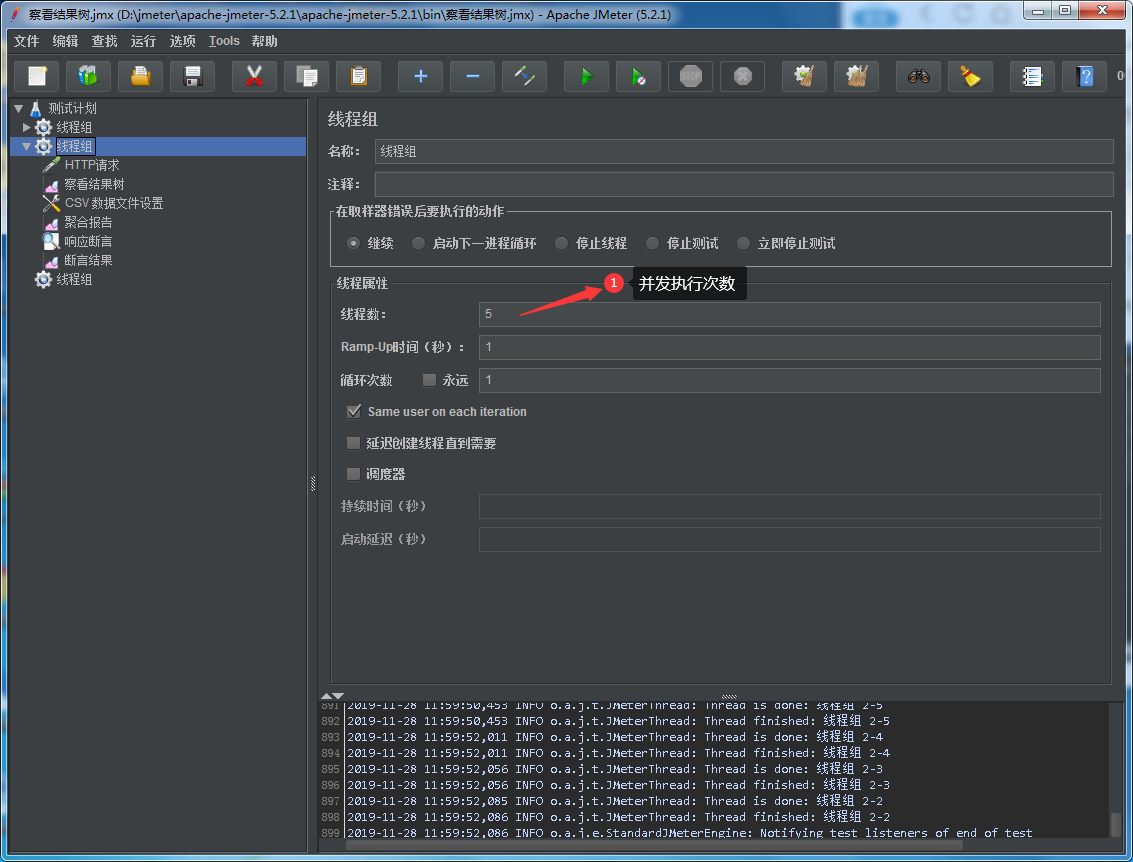The height and width of the screenshot is (862, 1133).
Task: Select 响应断言 in the tree
Action: pos(88,241)
